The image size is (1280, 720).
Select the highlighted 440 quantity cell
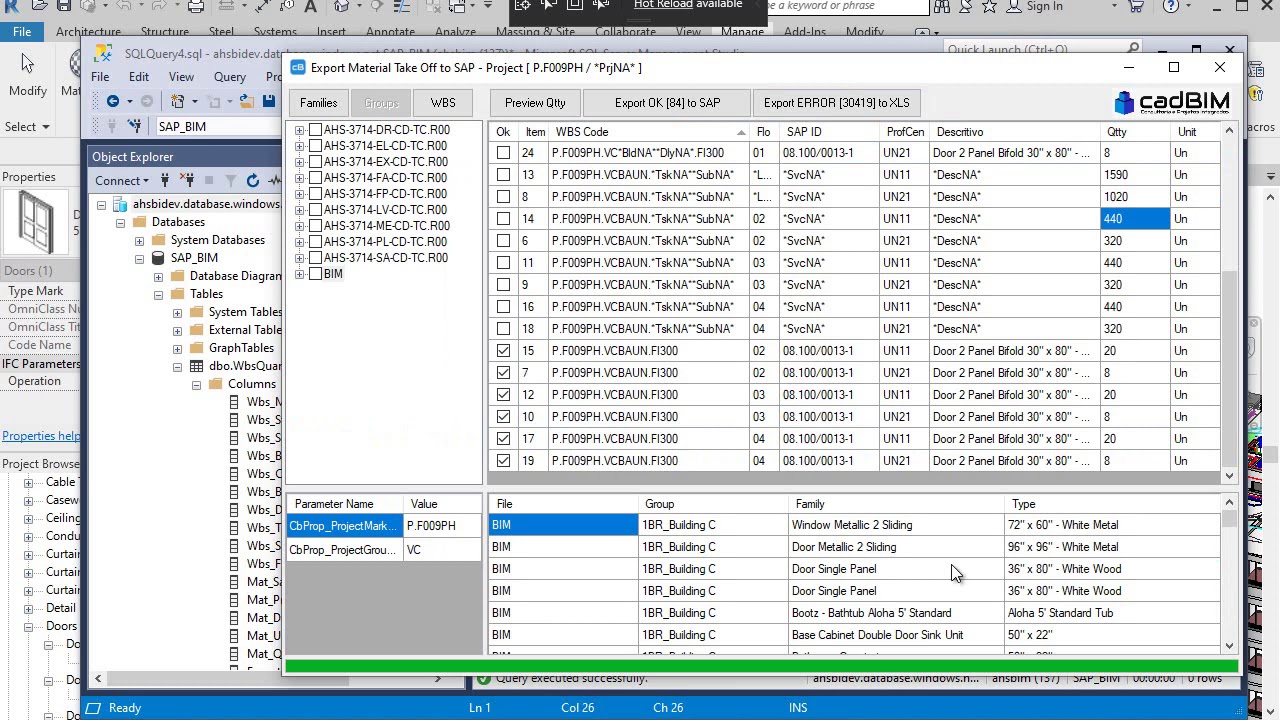1135,219
